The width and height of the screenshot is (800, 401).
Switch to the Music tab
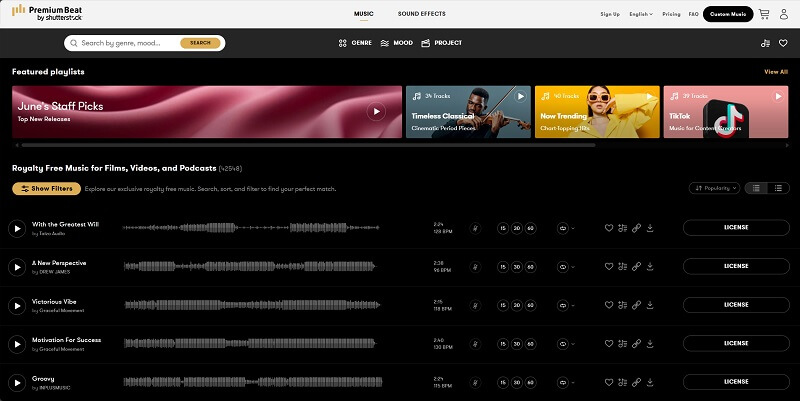364,14
